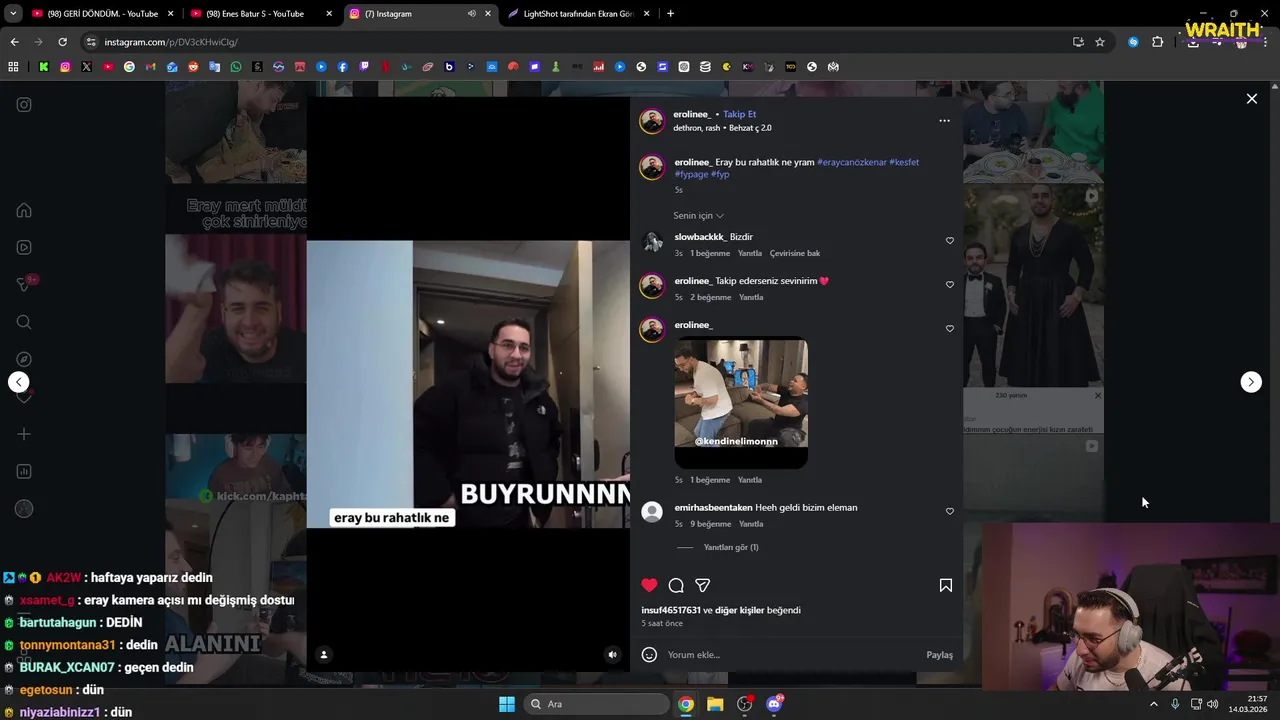Open Instagram Home from the sidebar
This screenshot has height=720, width=1280.
coord(24,211)
